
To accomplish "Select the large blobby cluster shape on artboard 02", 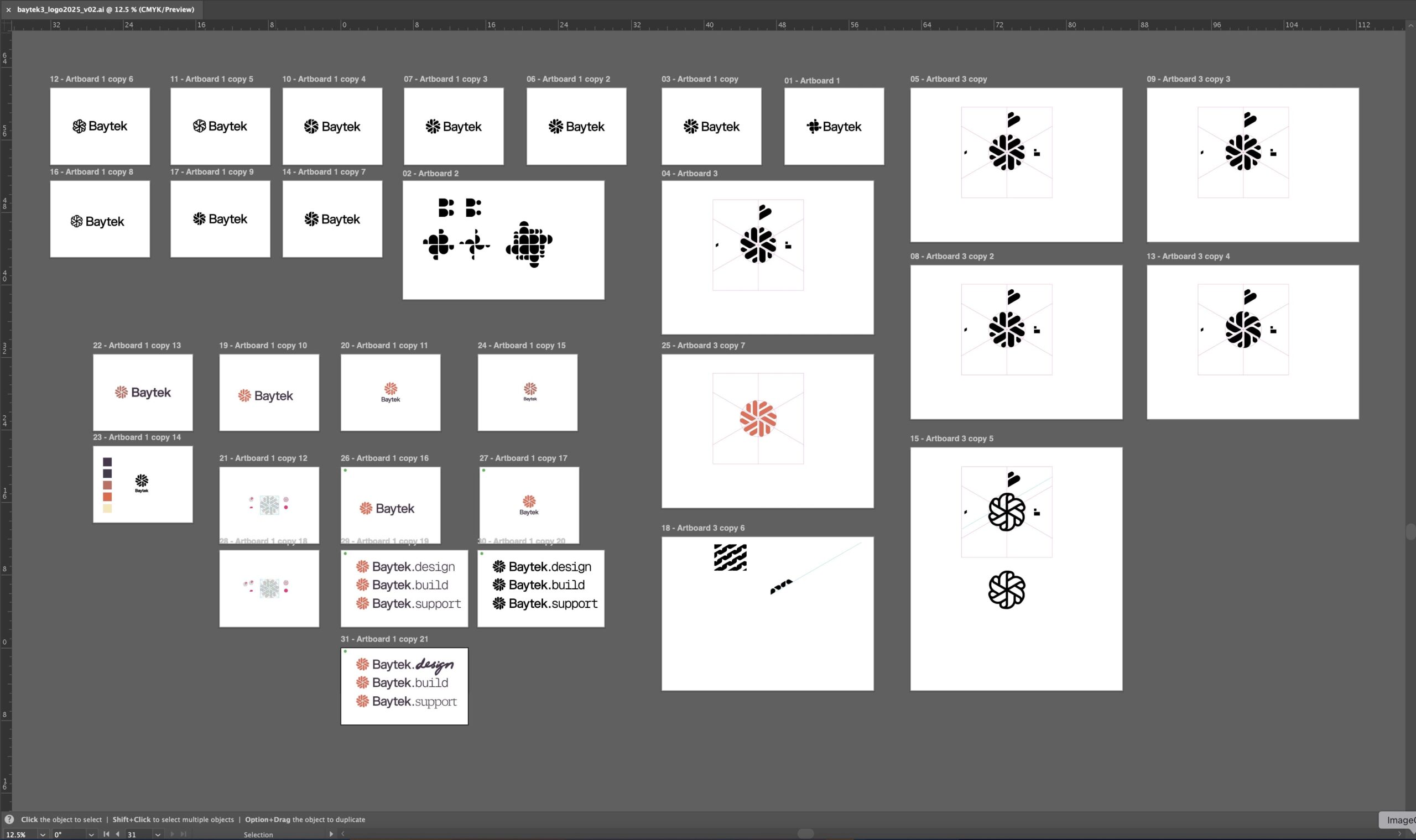I will (529, 244).
